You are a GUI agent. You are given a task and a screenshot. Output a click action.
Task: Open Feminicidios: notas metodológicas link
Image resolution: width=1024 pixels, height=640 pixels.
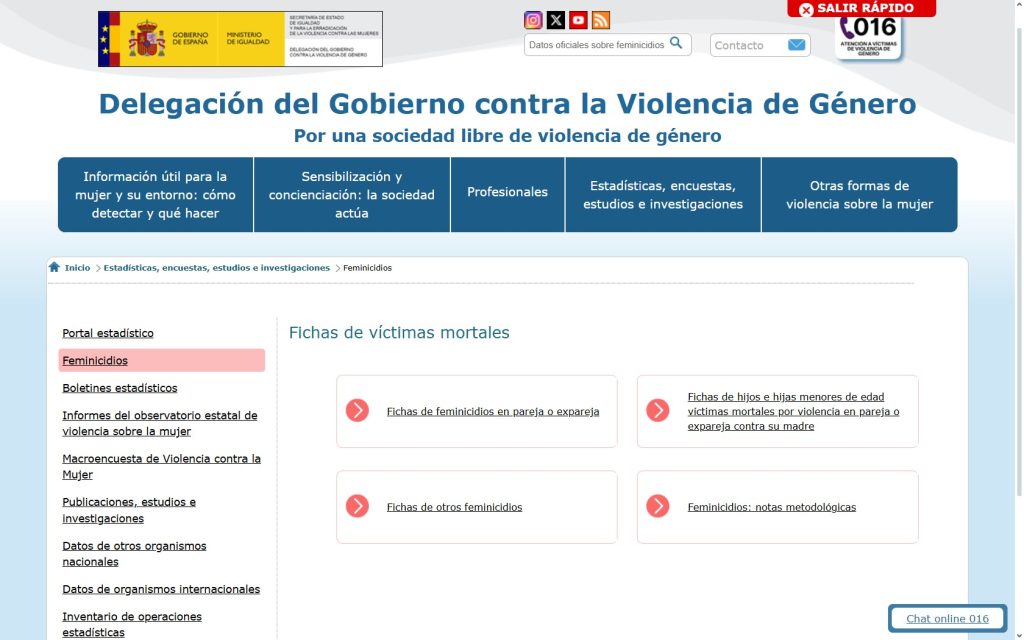click(771, 507)
